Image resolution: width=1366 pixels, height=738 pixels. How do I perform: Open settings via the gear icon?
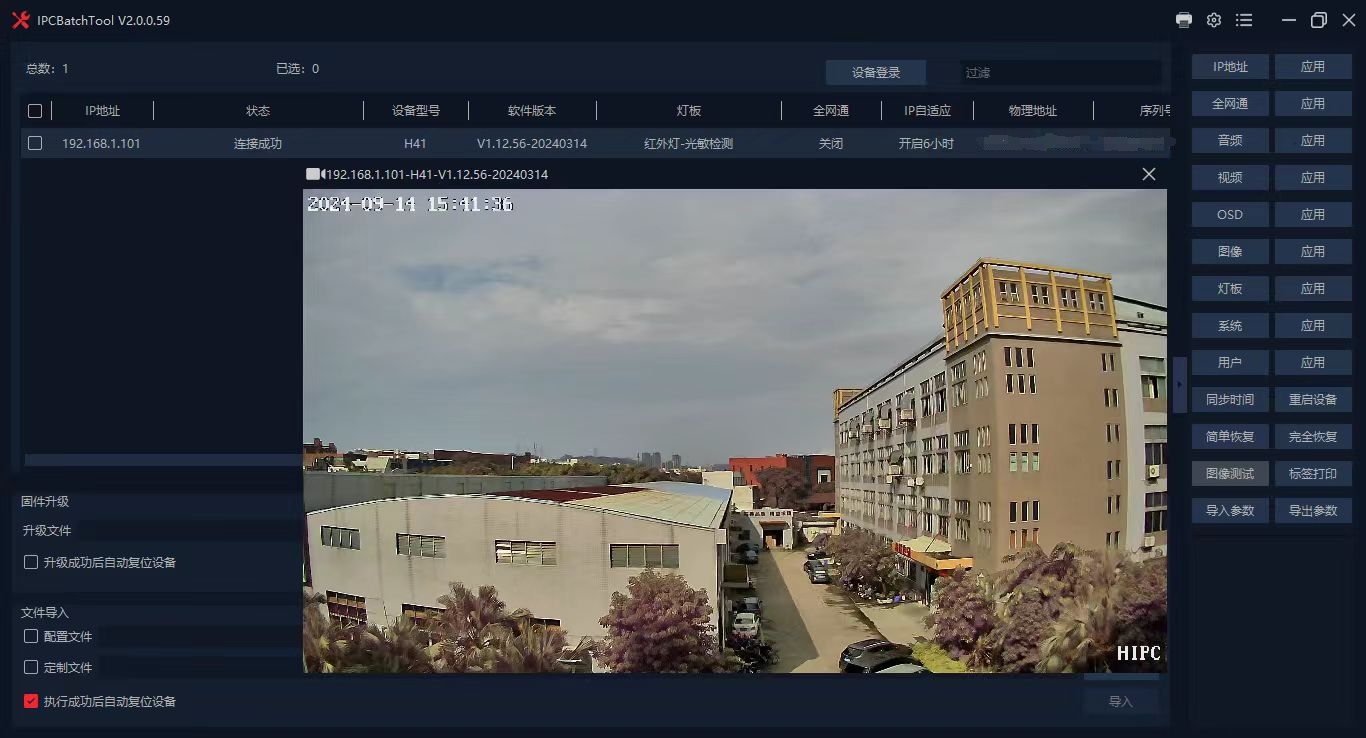point(1214,20)
